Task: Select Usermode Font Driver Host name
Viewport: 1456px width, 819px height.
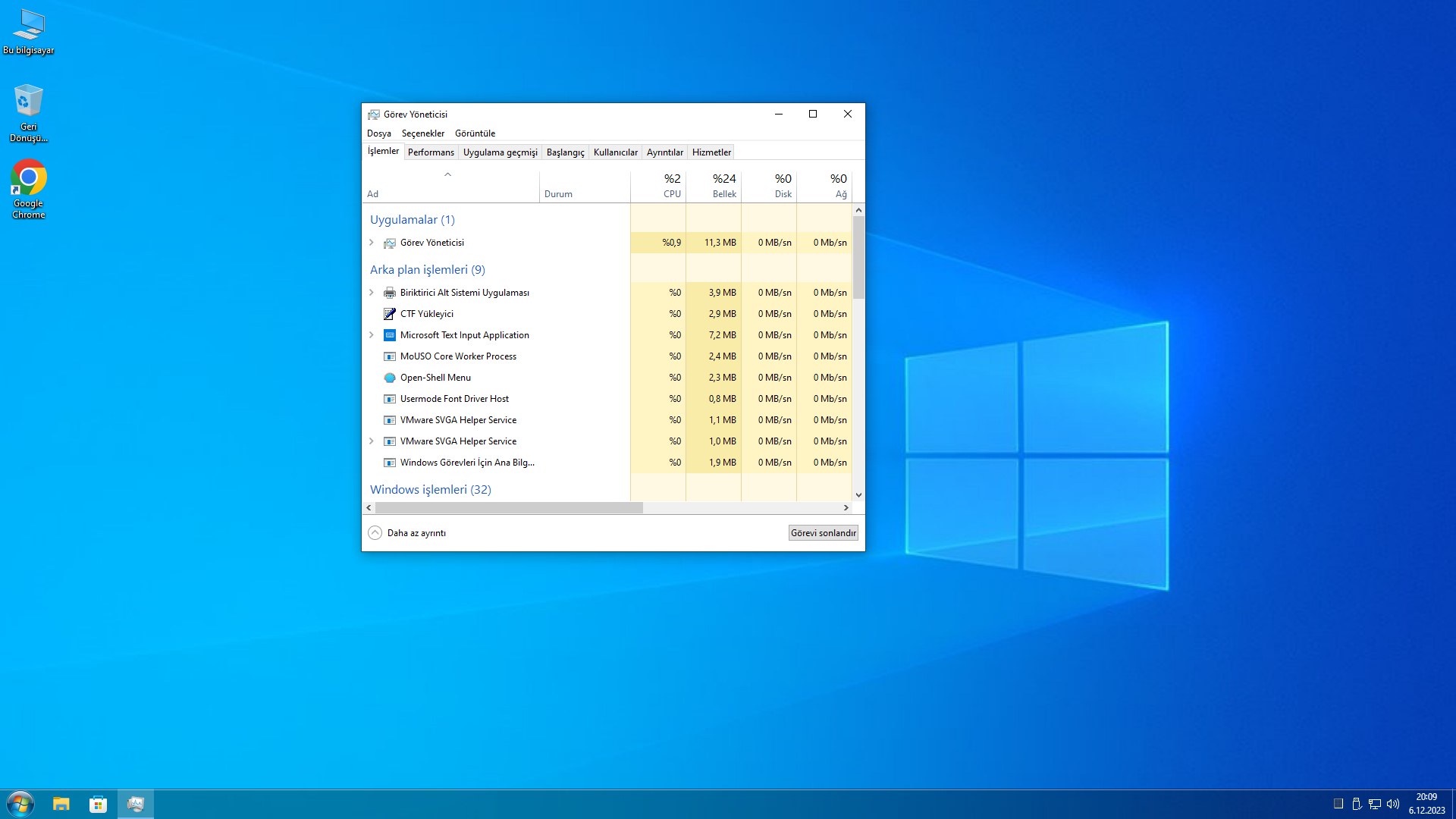Action: coord(454,399)
